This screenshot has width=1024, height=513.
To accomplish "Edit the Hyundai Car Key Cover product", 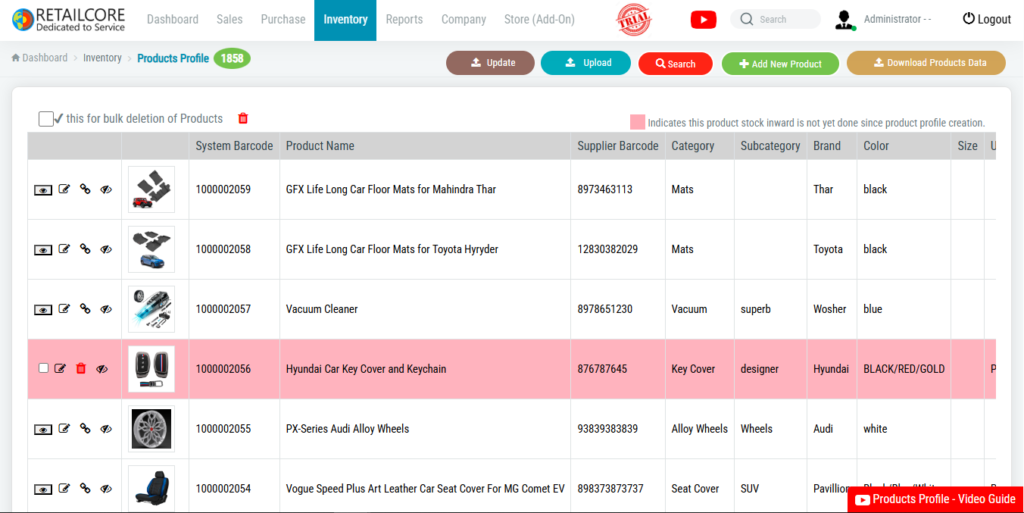I will (x=60, y=369).
